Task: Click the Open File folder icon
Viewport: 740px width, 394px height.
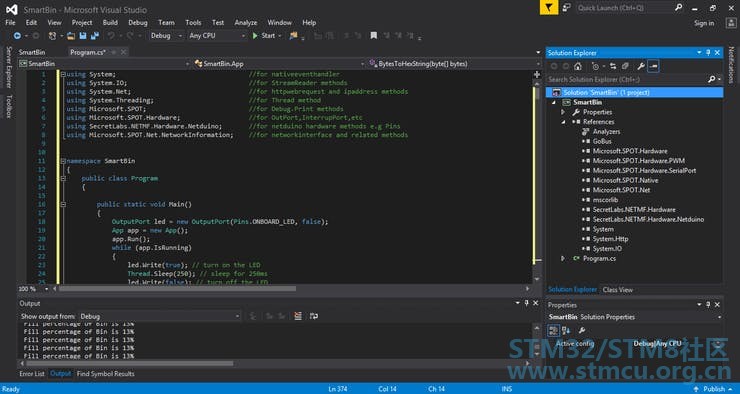Action: pos(71,36)
